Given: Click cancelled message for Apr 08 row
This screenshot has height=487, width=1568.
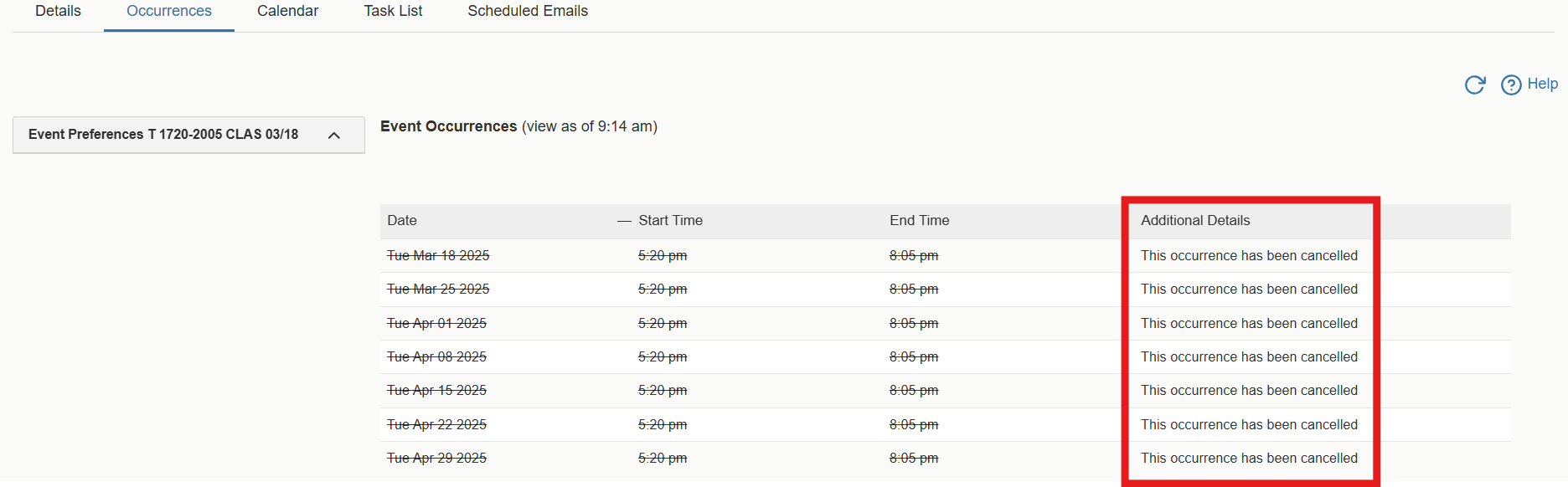Looking at the screenshot, I should [1249, 356].
